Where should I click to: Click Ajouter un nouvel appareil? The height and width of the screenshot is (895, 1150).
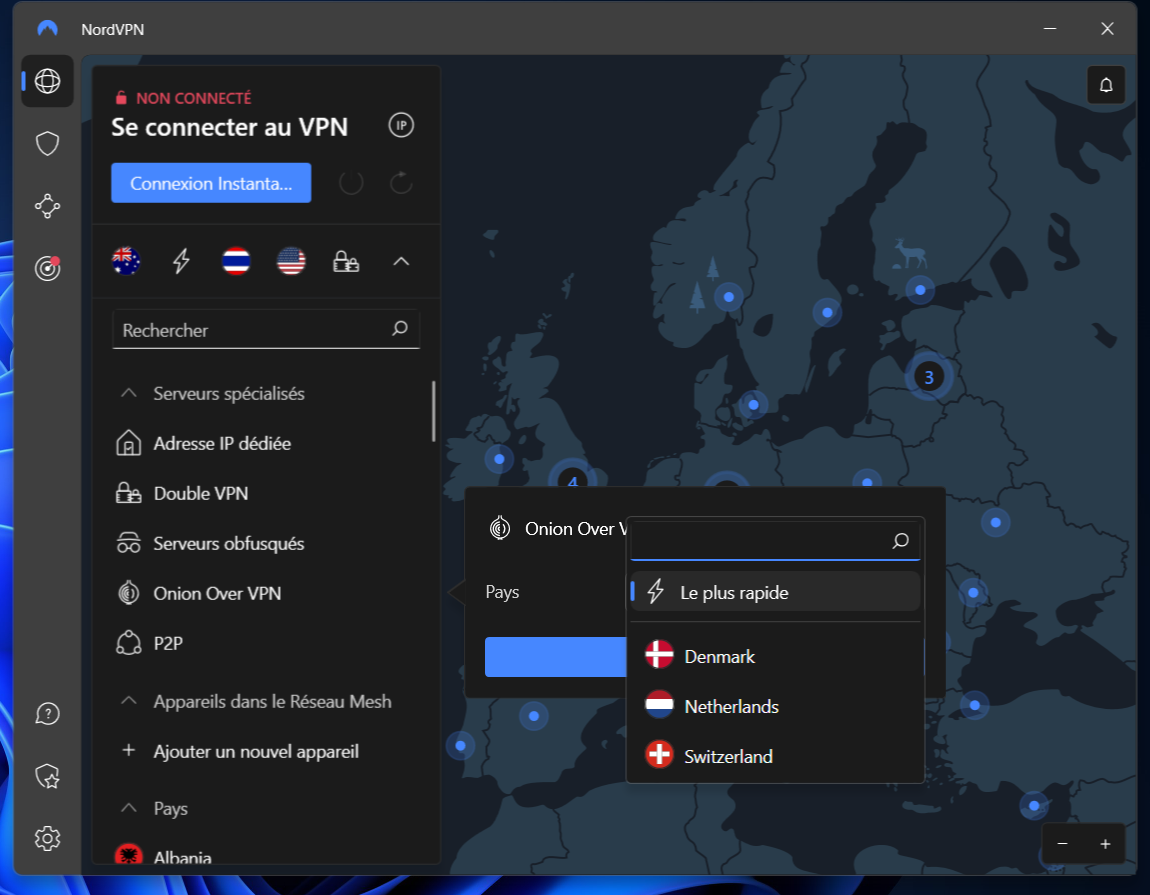coord(256,751)
